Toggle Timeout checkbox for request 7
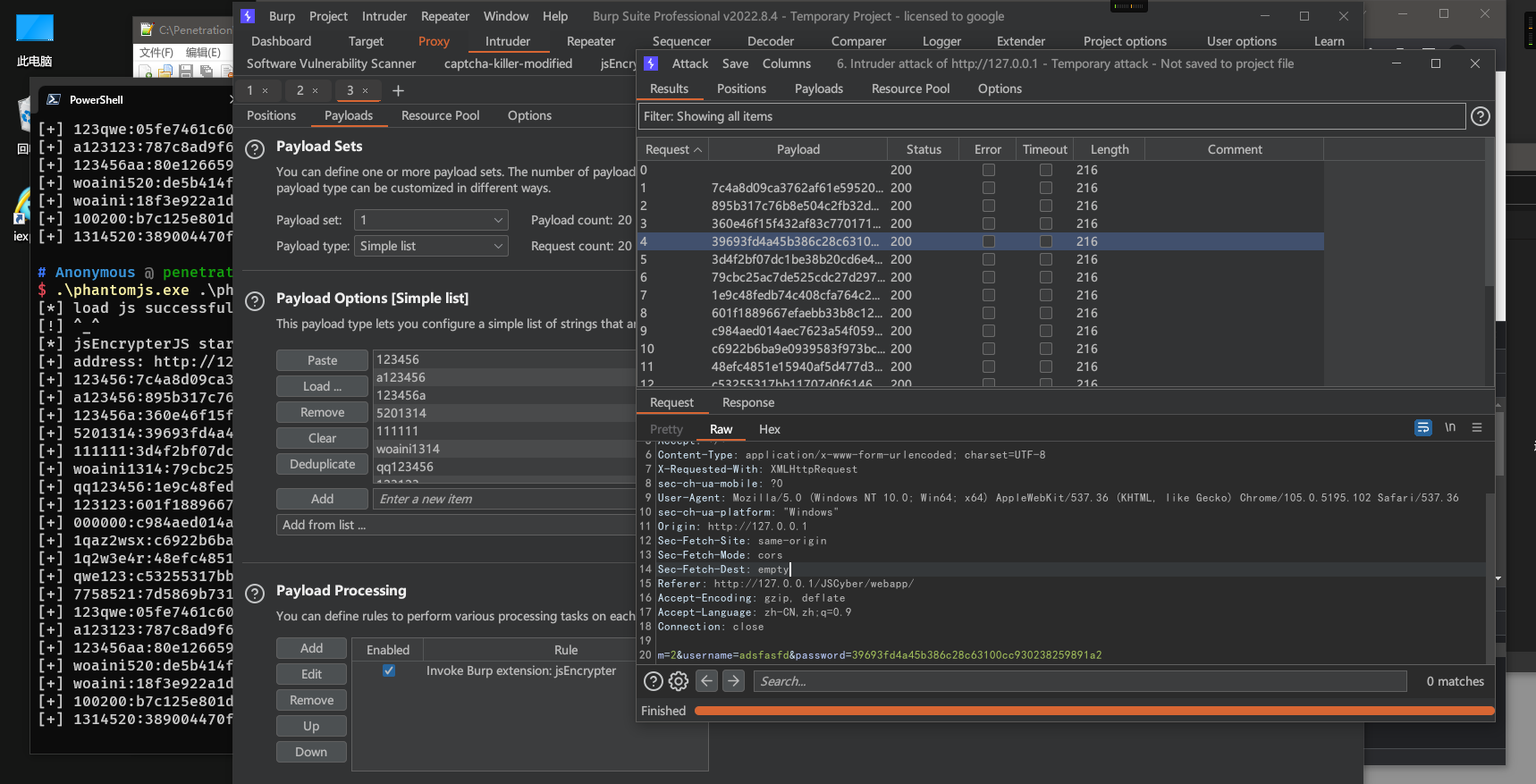The width and height of the screenshot is (1536, 784). pyautogui.click(x=1045, y=295)
